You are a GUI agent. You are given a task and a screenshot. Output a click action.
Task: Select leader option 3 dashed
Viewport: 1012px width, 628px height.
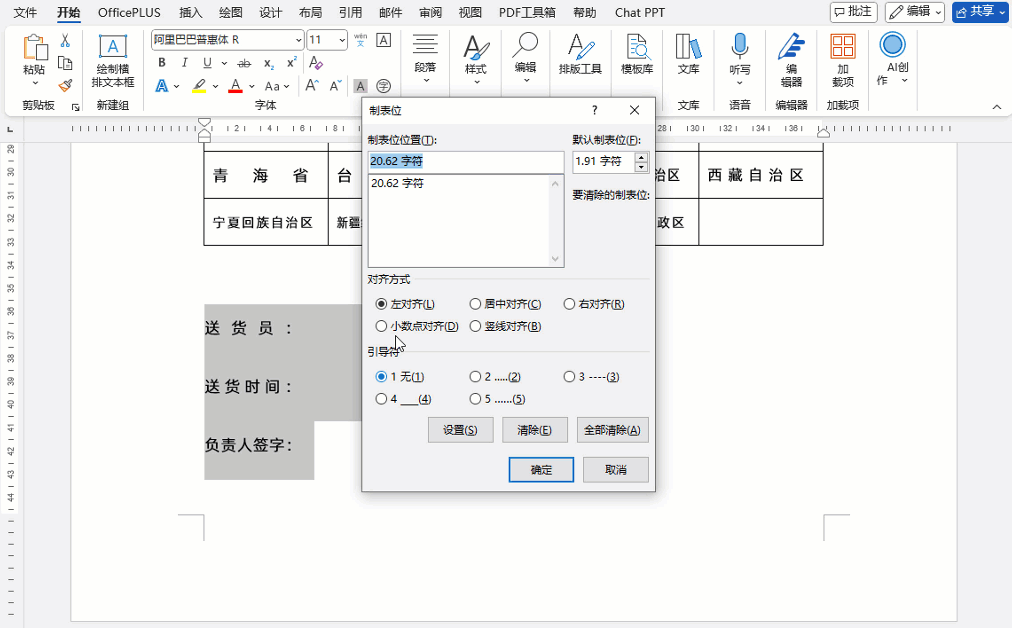point(569,376)
